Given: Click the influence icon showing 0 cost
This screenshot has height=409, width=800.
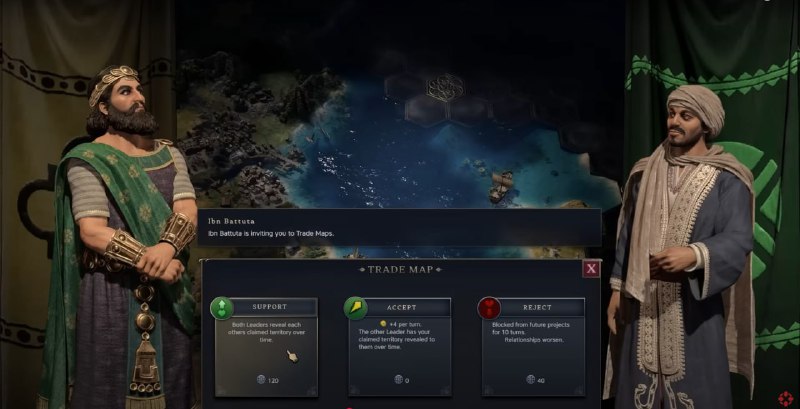Looking at the screenshot, I should click(x=398, y=379).
